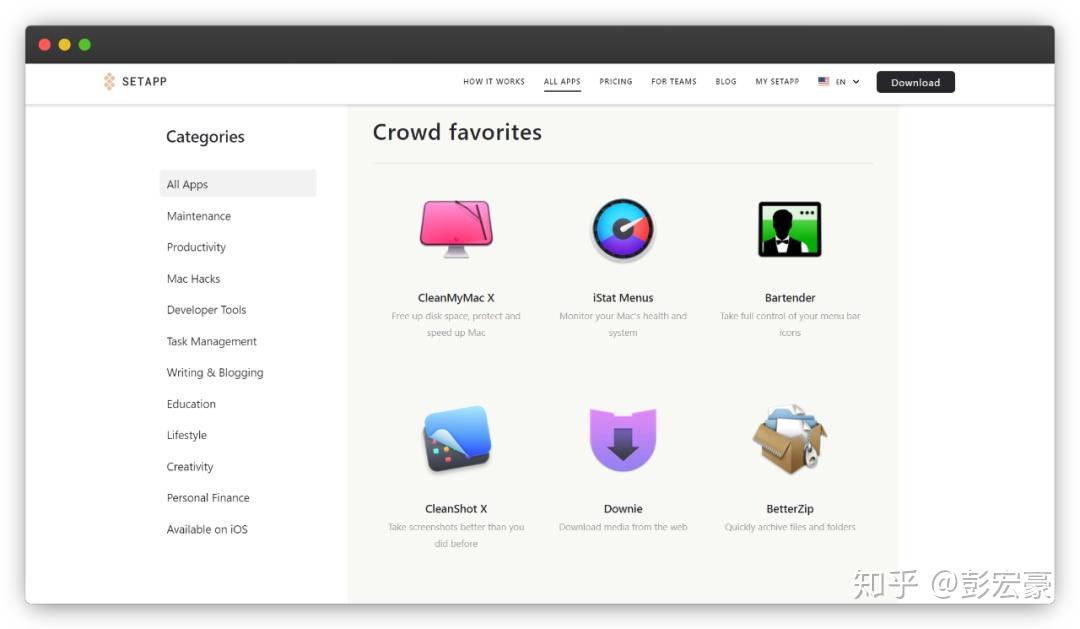Choose the Writing & Blogging category
This screenshot has width=1080, height=629.
[x=215, y=373]
